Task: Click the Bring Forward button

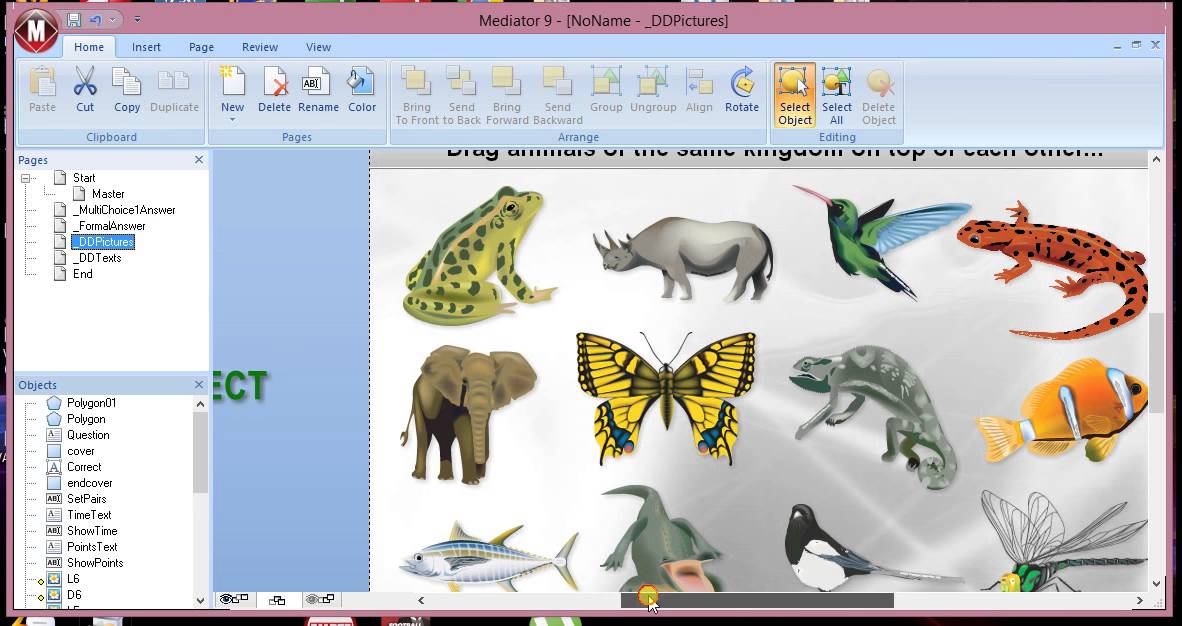Action: pyautogui.click(x=507, y=96)
